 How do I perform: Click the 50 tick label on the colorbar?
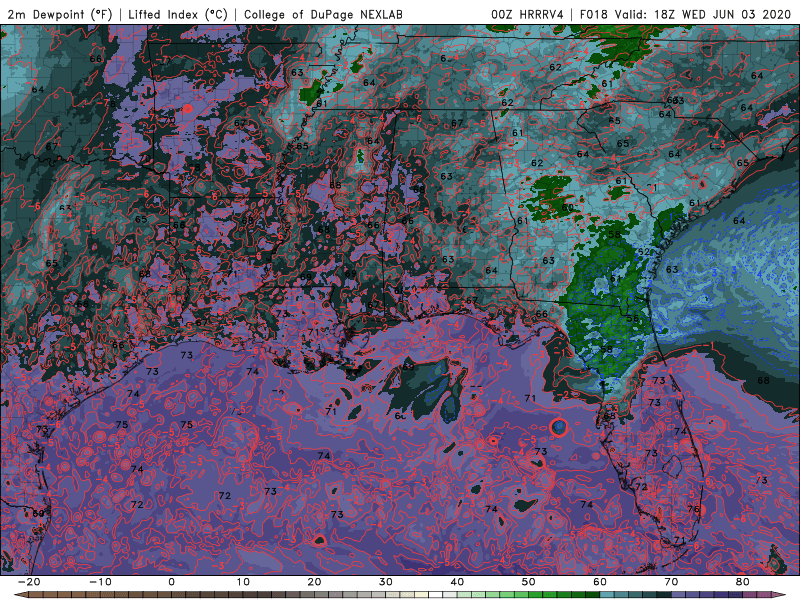coord(529,582)
